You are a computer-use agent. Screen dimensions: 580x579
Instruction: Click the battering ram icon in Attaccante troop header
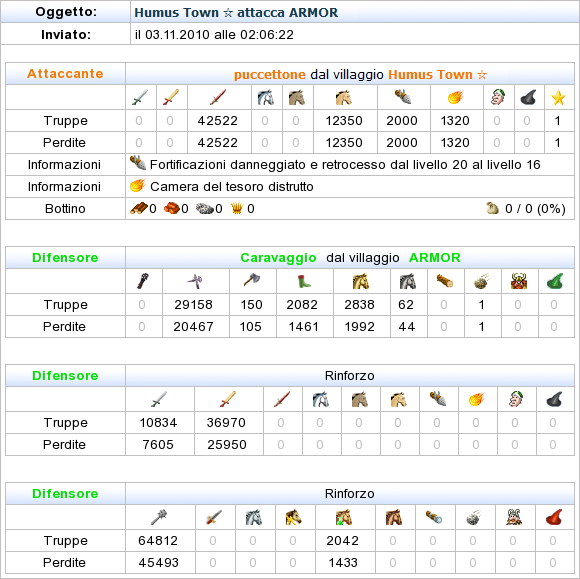[x=403, y=97]
